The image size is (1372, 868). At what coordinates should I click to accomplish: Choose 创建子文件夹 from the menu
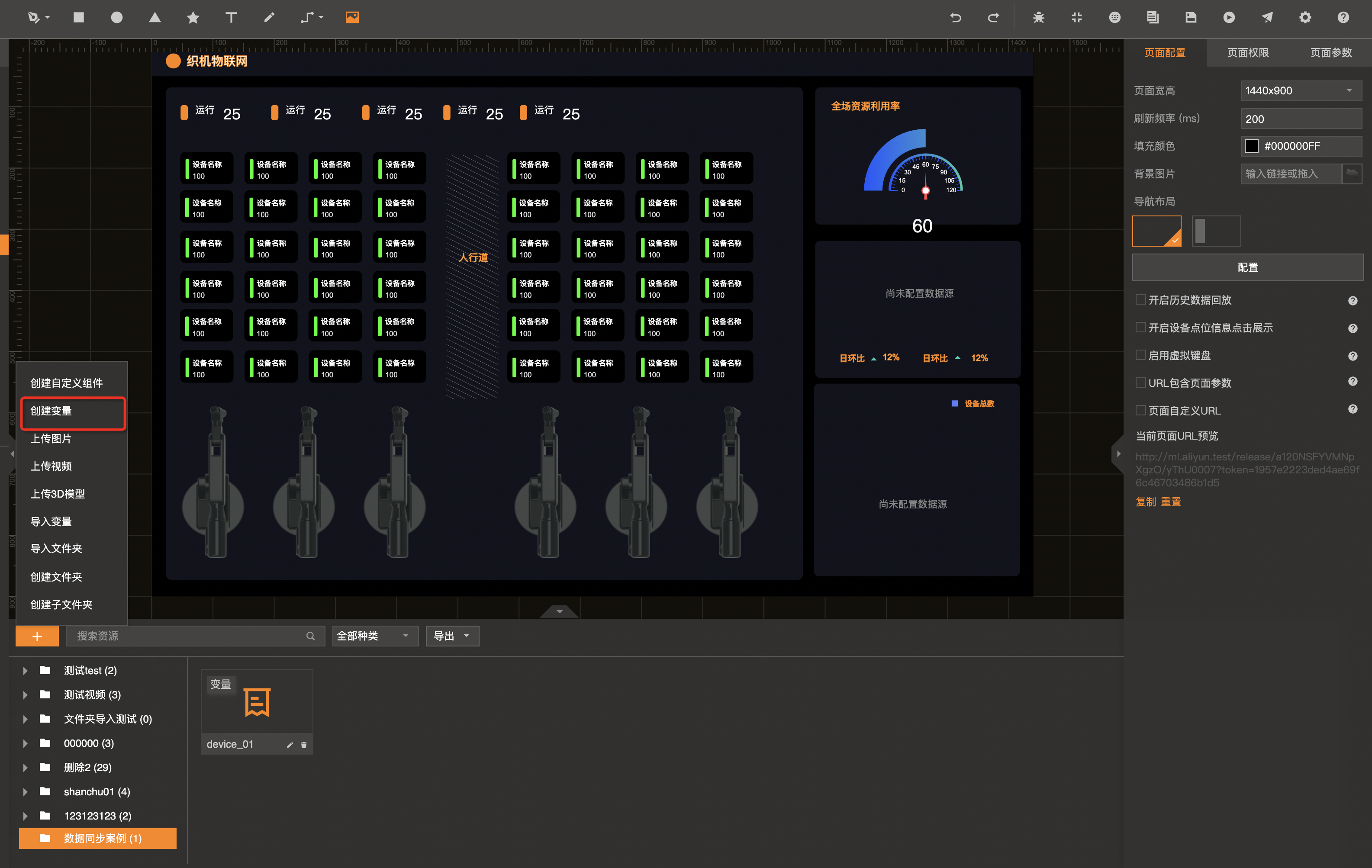pyautogui.click(x=72, y=605)
